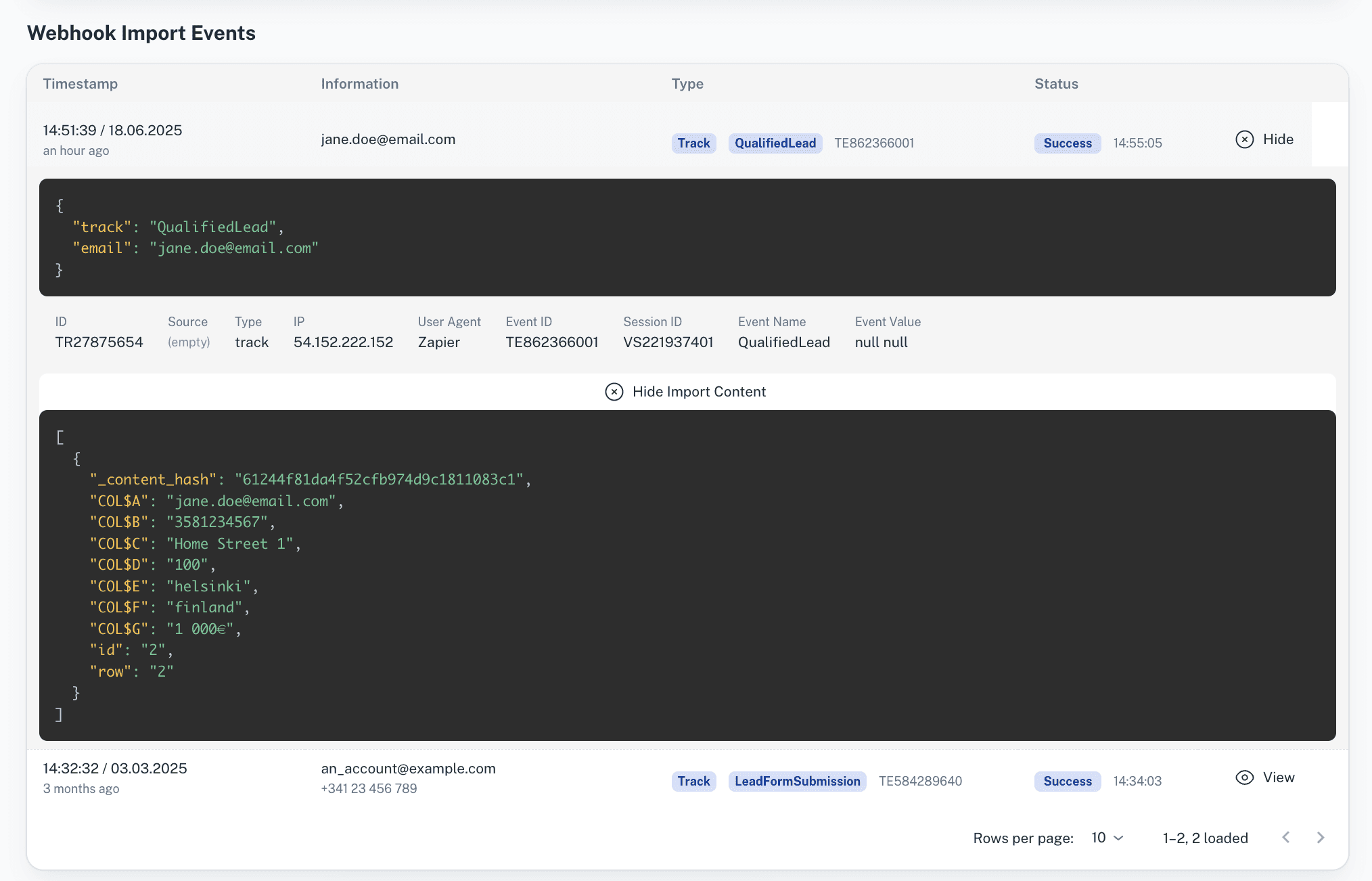Go to the previous page arrow

click(1286, 838)
